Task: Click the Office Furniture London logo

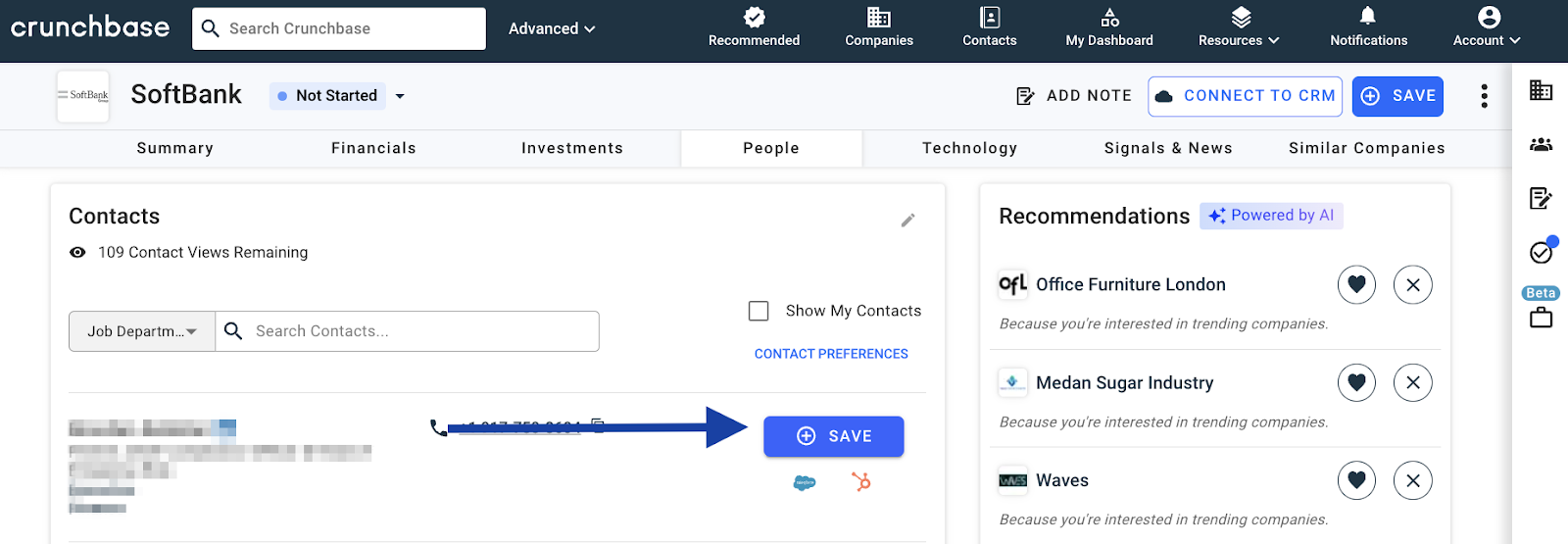Action: 1012,284
